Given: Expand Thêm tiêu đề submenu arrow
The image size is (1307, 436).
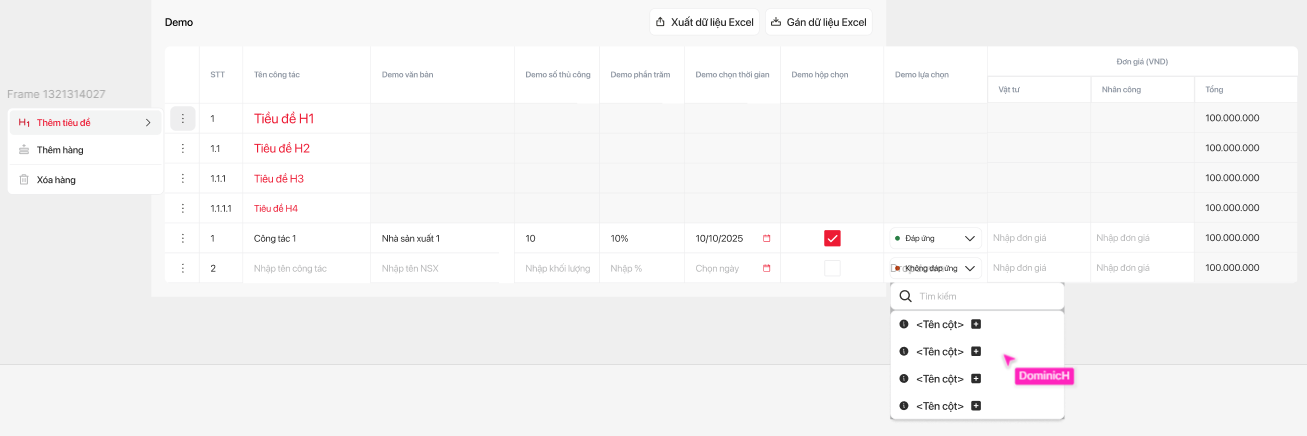Looking at the screenshot, I should coord(148,122).
